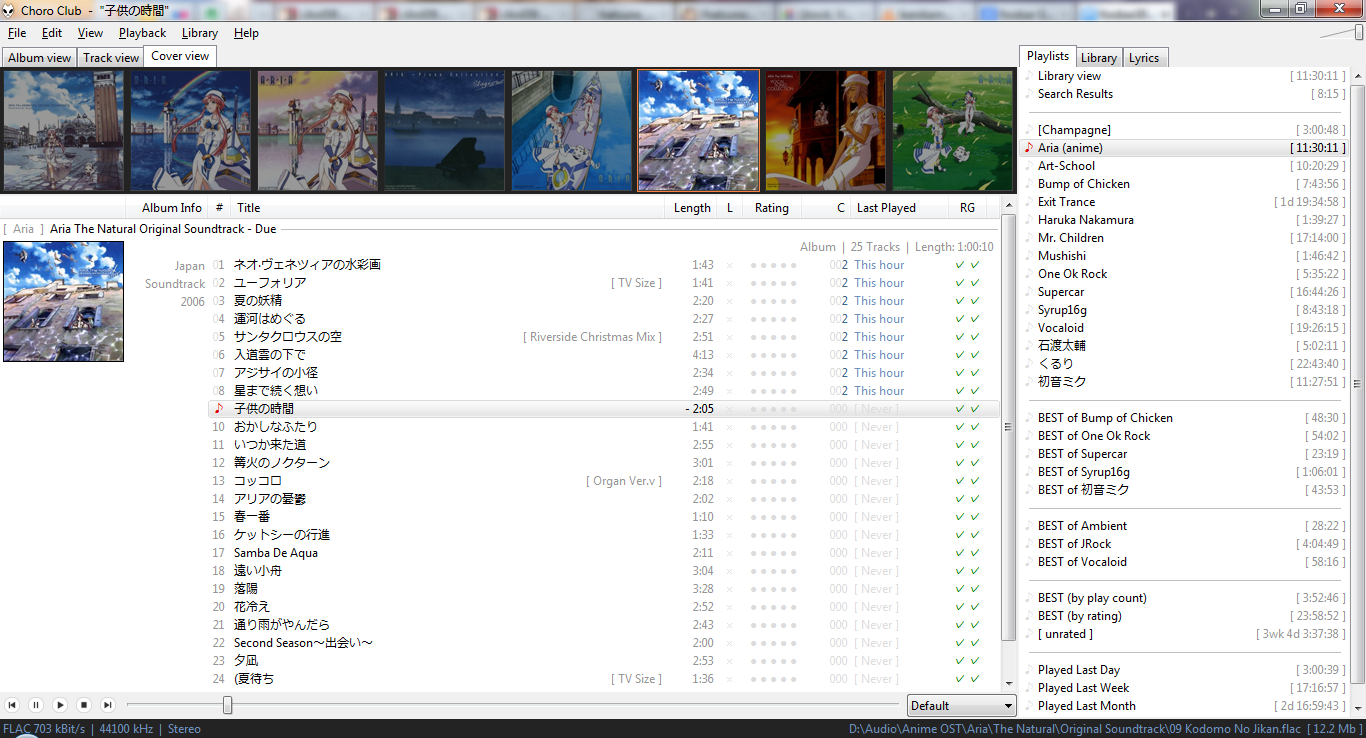The image size is (1366, 738).
Task: Switch to the Lyrics tab in the side panel
Action: pyautogui.click(x=1144, y=58)
